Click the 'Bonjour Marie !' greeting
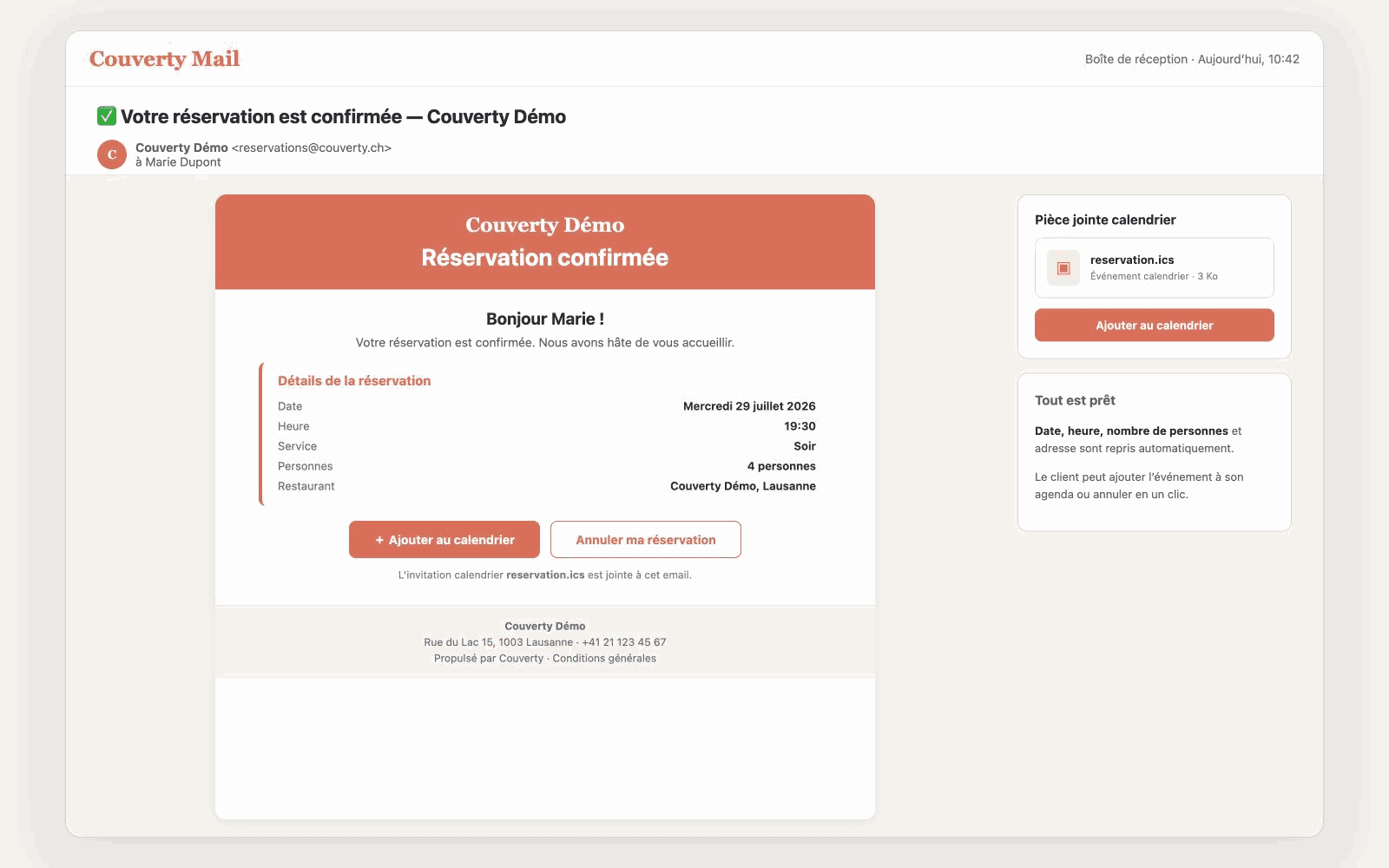 [x=545, y=319]
